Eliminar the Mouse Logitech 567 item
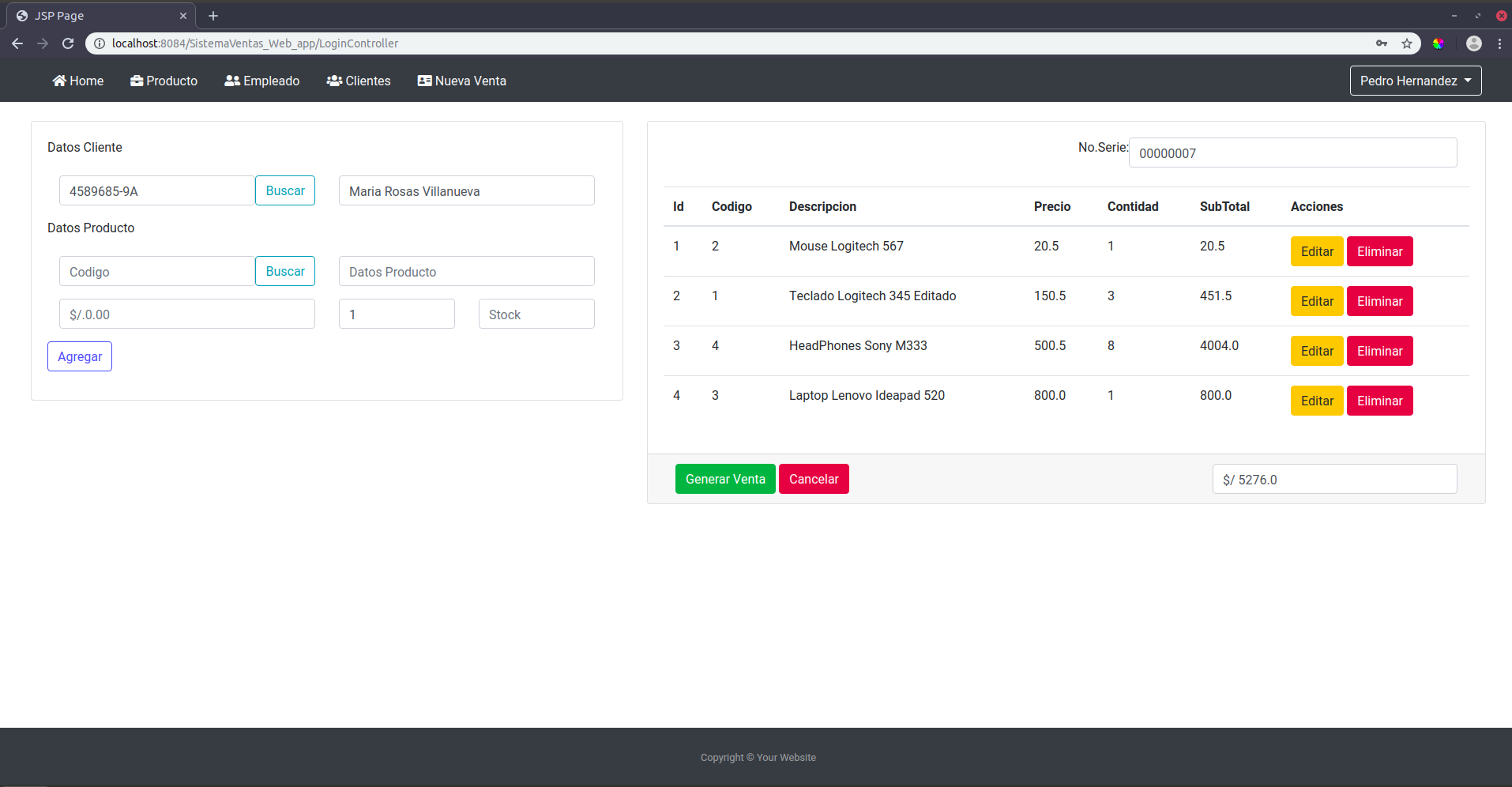1512x787 pixels. coord(1378,250)
